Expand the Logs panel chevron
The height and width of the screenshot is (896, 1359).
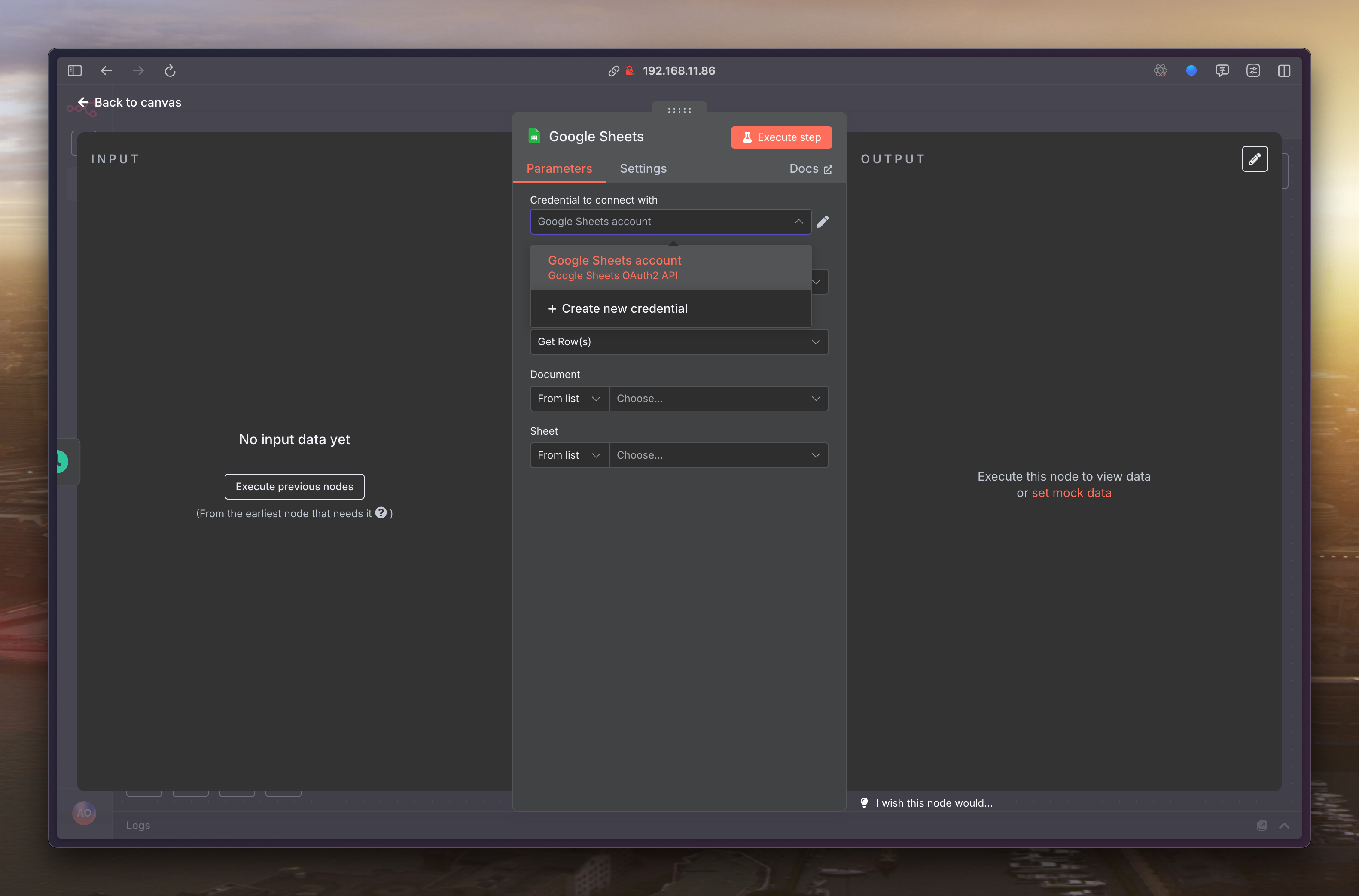click(1283, 825)
